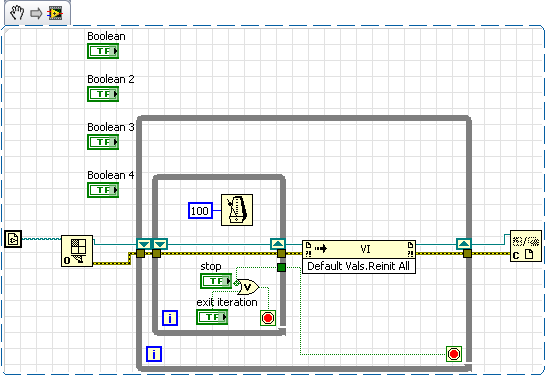This screenshot has width=546, height=376.
Task: Click the Open VI Reference node
Action: (77, 251)
